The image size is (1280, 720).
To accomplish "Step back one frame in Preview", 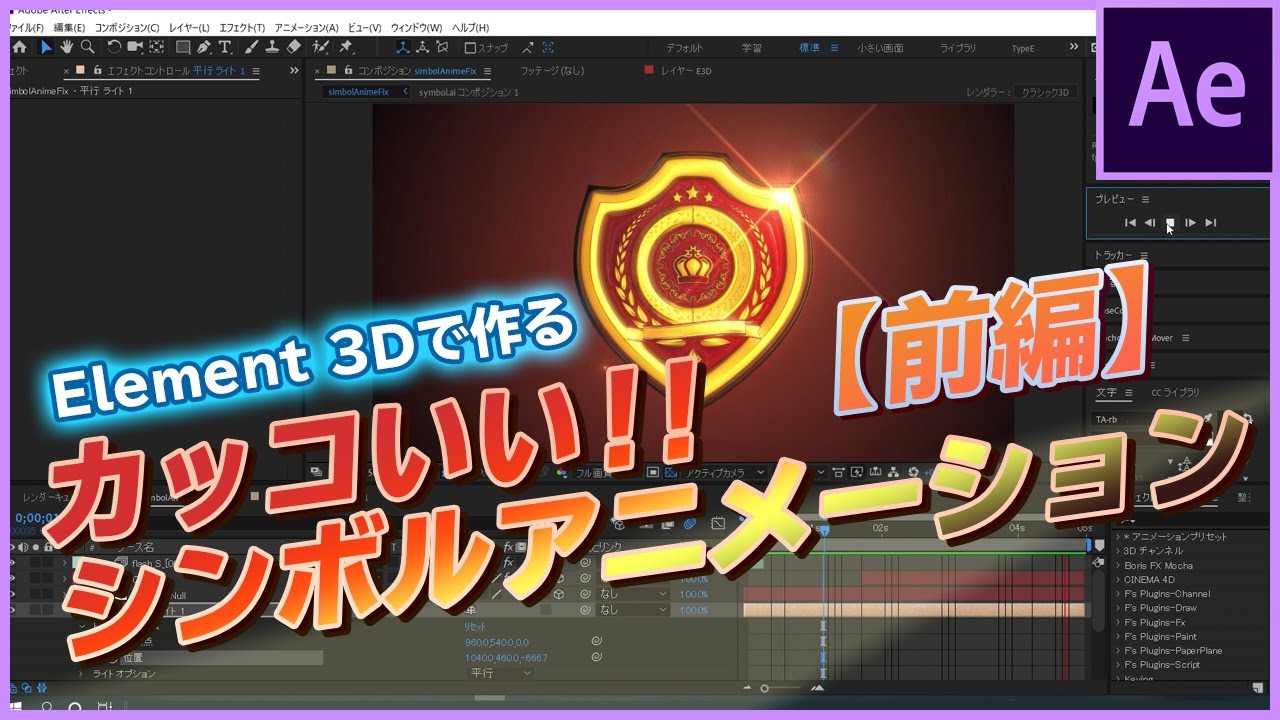I will tap(1150, 223).
